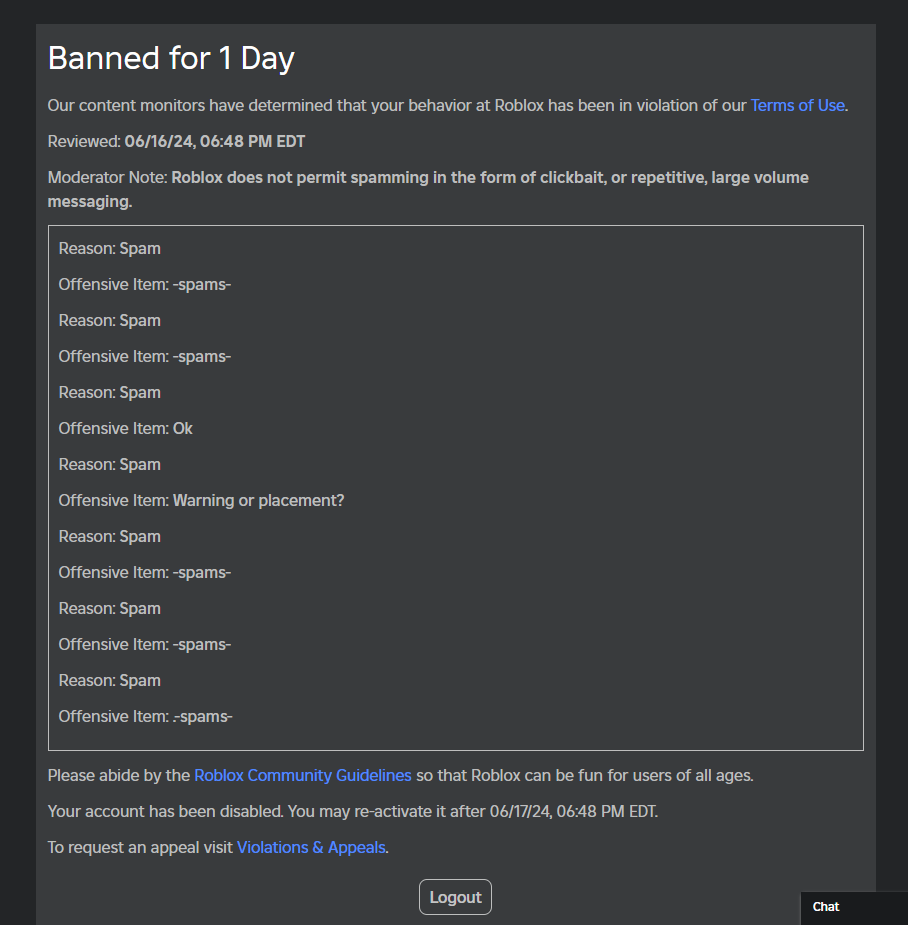Visit the Violations & Appeals page
Viewport: 908px width, 925px height.
(311, 847)
